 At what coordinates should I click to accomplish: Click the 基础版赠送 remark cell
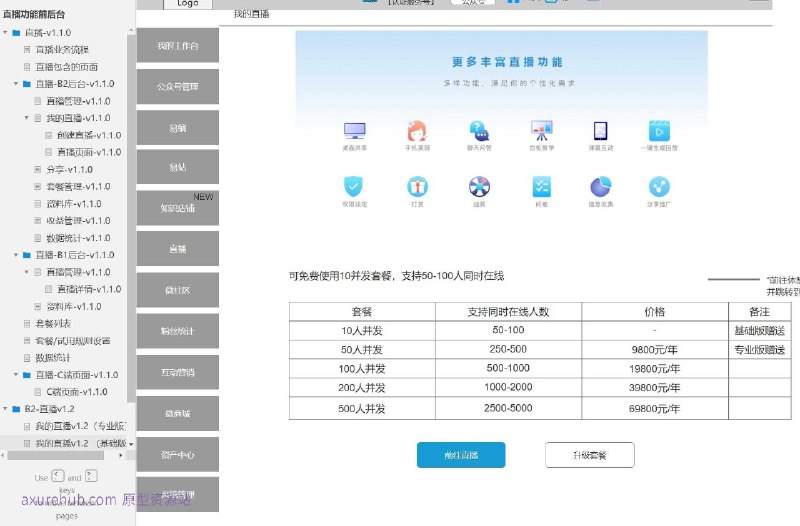coord(760,331)
